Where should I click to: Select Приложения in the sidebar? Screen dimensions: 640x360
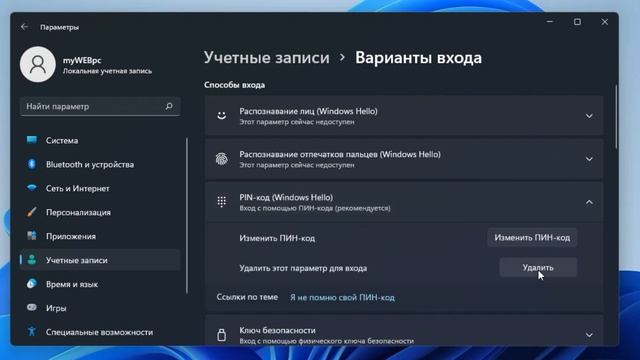click(x=100, y=236)
